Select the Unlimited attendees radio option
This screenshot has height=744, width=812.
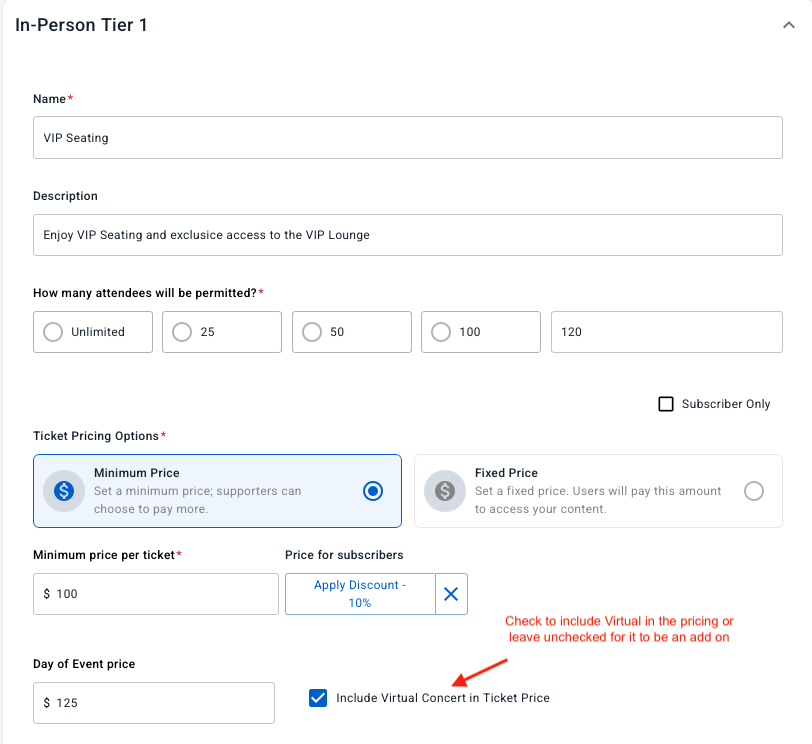(x=52, y=332)
